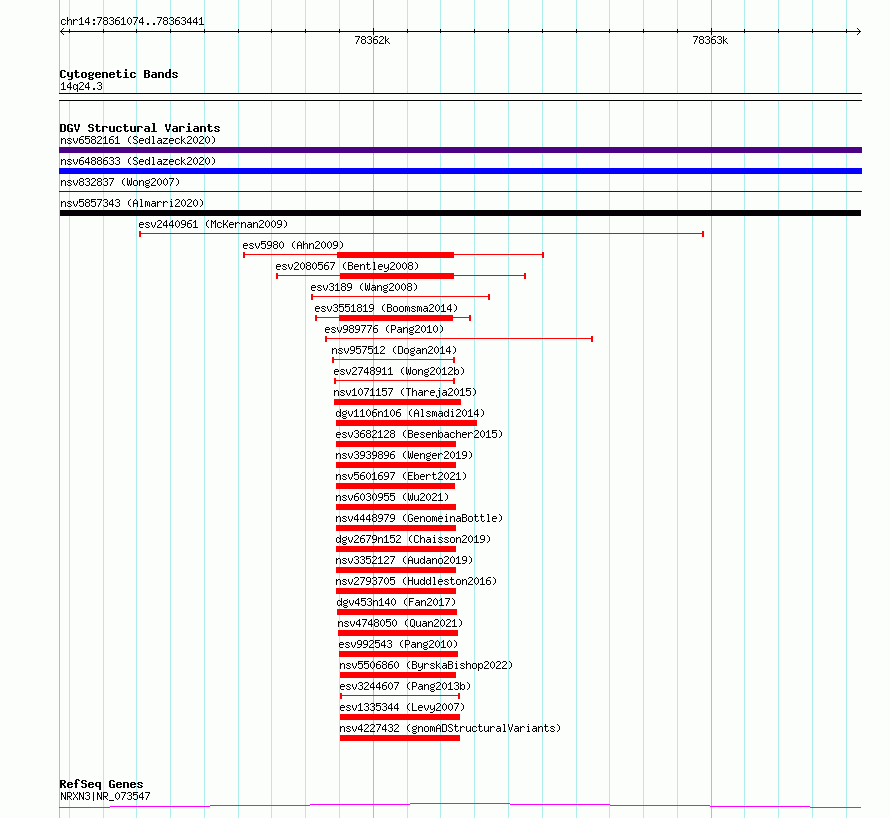Open variant esv3551819 (Boomsma2014)
This screenshot has height=818, width=890.
[x=386, y=308]
